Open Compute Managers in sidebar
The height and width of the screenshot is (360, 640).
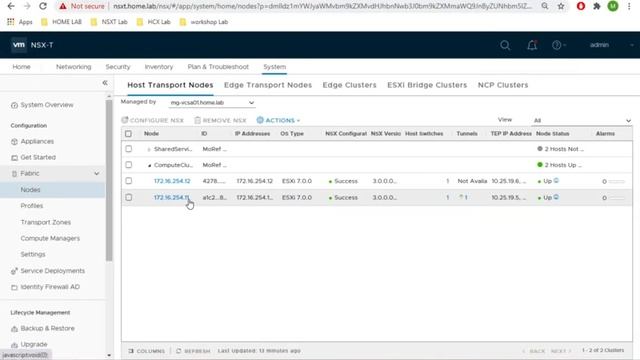pos(50,238)
